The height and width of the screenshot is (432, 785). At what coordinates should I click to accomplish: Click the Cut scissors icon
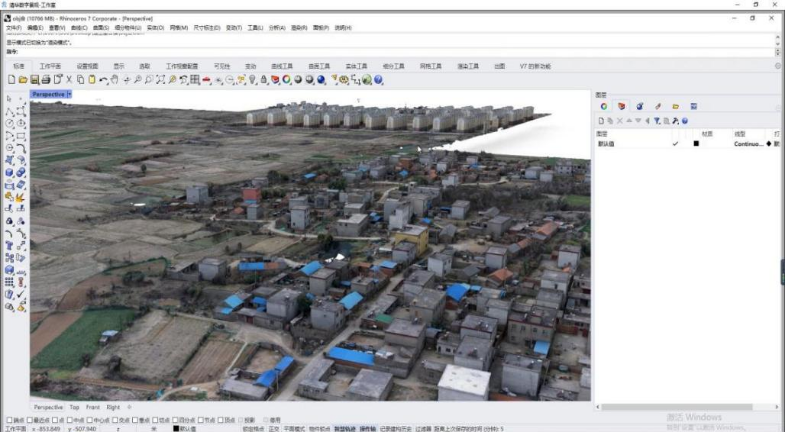pyautogui.click(x=69, y=80)
